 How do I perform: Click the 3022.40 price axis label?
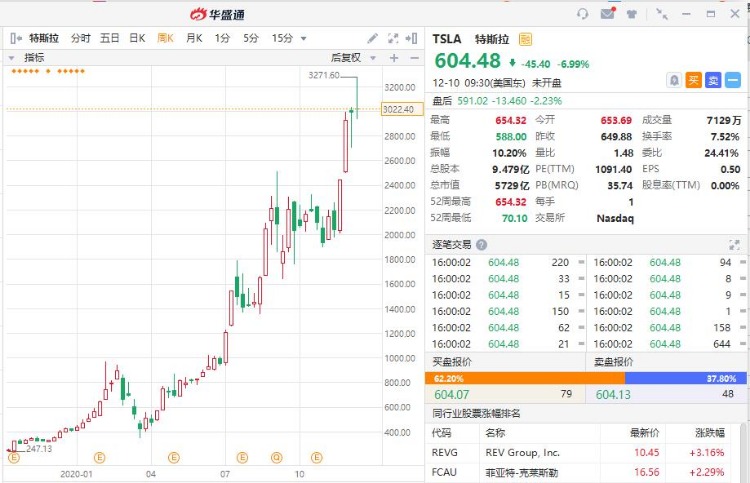[402, 109]
